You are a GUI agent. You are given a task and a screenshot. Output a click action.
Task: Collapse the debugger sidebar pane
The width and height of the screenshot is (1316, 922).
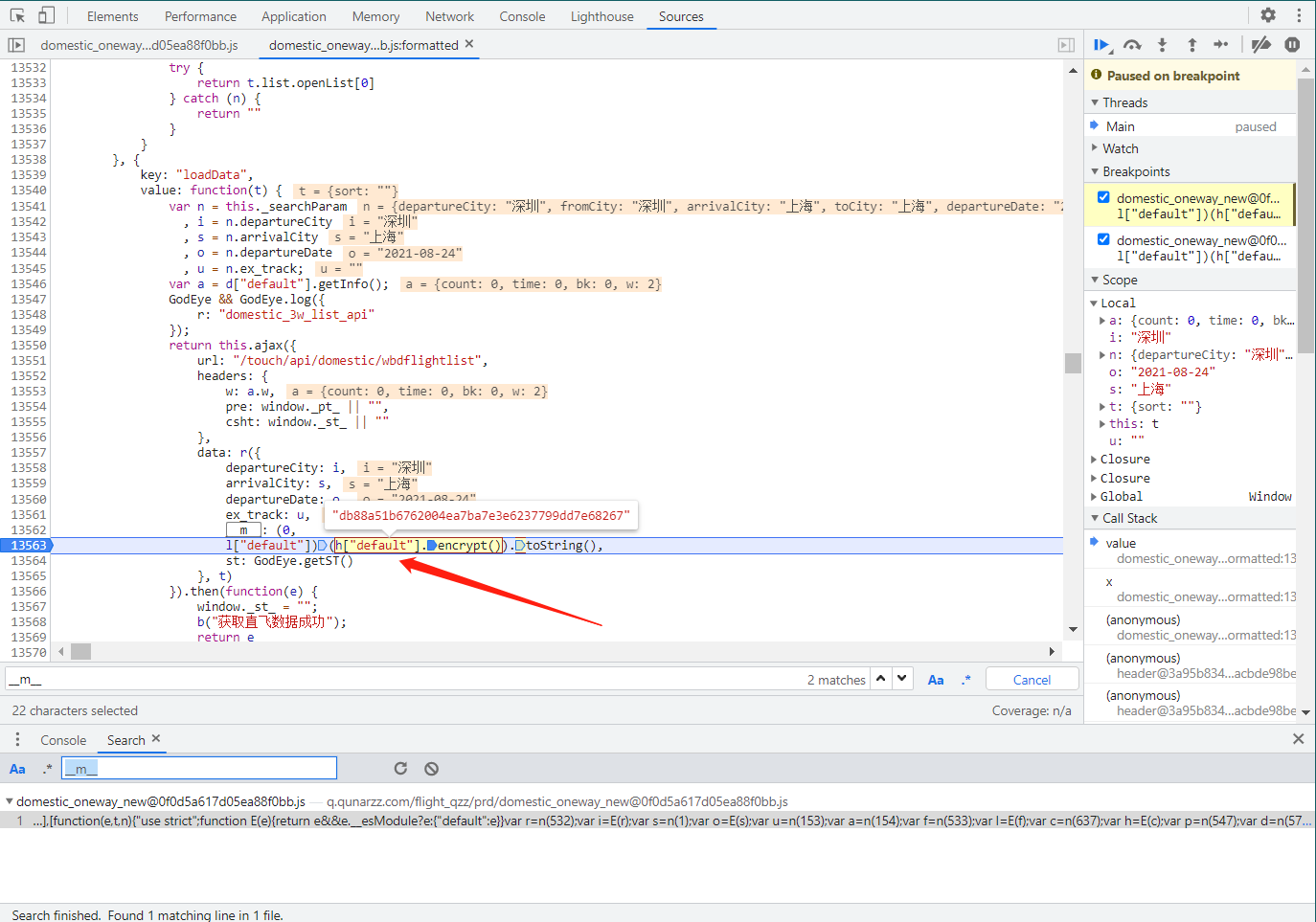(x=1066, y=45)
